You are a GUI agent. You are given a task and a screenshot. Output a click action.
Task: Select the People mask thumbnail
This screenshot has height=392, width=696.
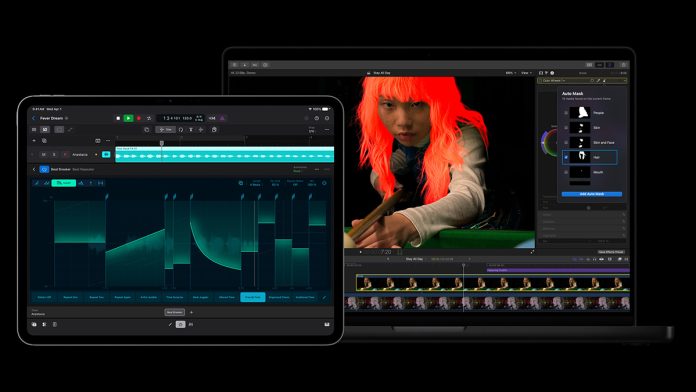click(580, 113)
